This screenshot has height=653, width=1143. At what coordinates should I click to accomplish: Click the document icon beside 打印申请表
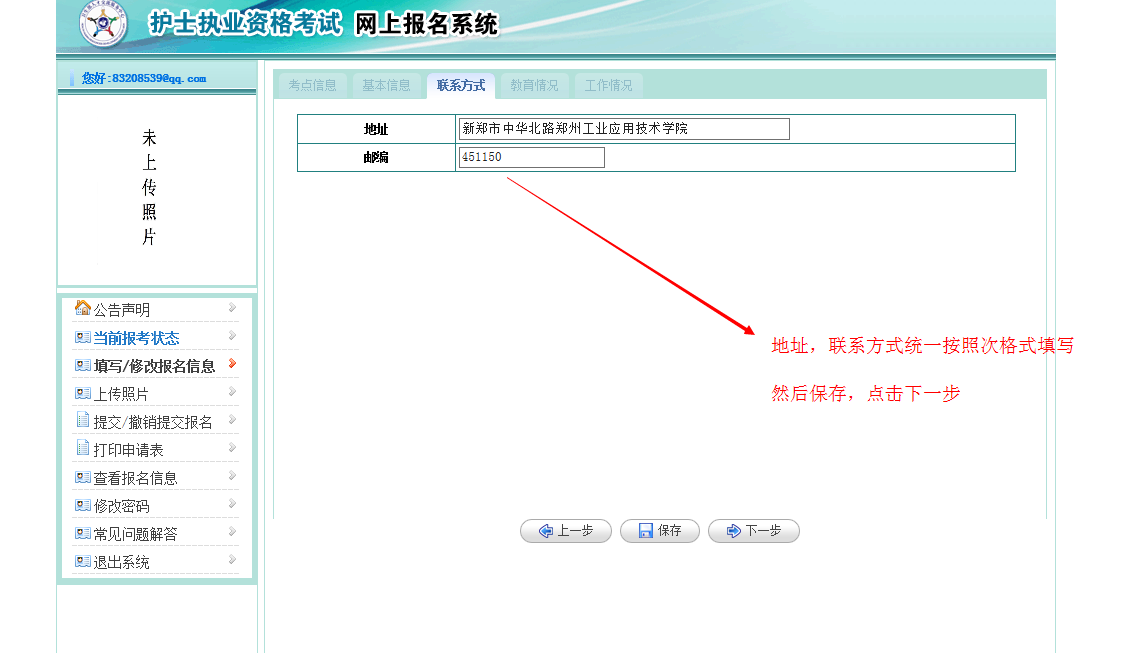pyautogui.click(x=83, y=448)
